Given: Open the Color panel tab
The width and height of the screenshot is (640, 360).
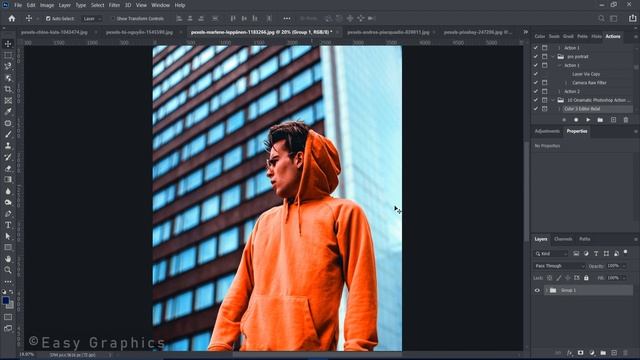Looking at the screenshot, I should (540, 36).
